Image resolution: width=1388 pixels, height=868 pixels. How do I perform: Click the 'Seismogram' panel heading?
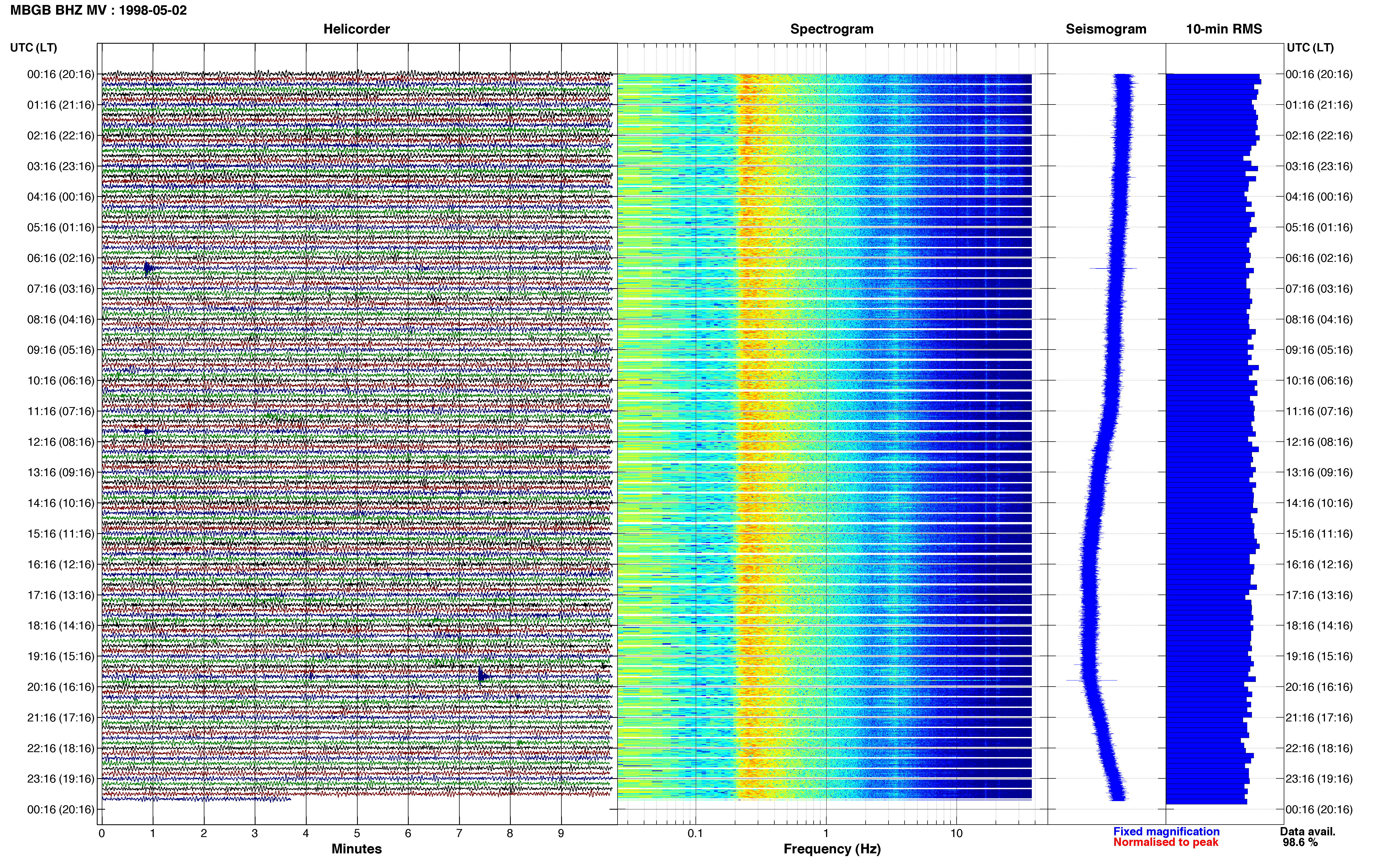pos(1106,29)
